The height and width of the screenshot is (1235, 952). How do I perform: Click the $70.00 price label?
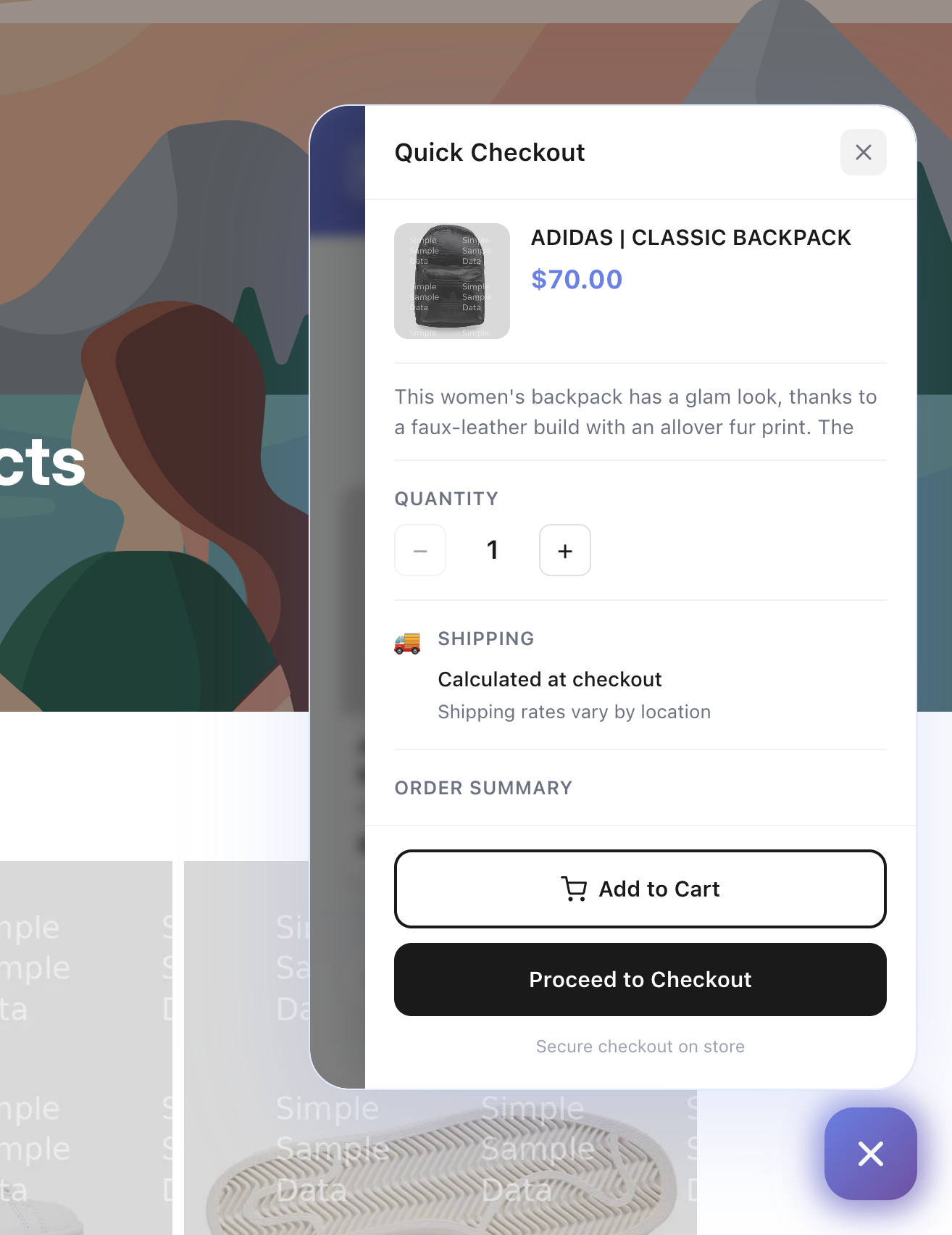(x=576, y=279)
